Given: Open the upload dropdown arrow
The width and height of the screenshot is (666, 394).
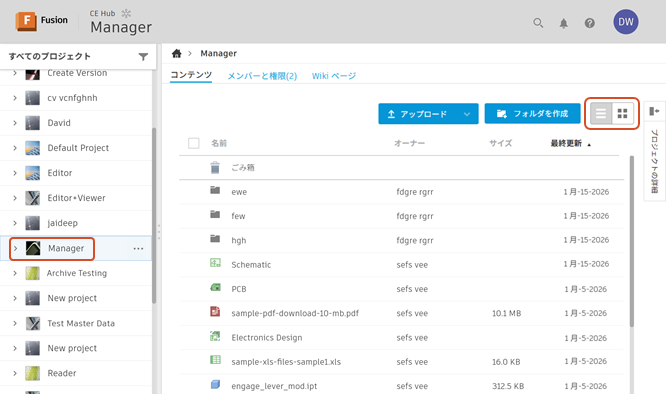Looking at the screenshot, I should click(x=467, y=114).
